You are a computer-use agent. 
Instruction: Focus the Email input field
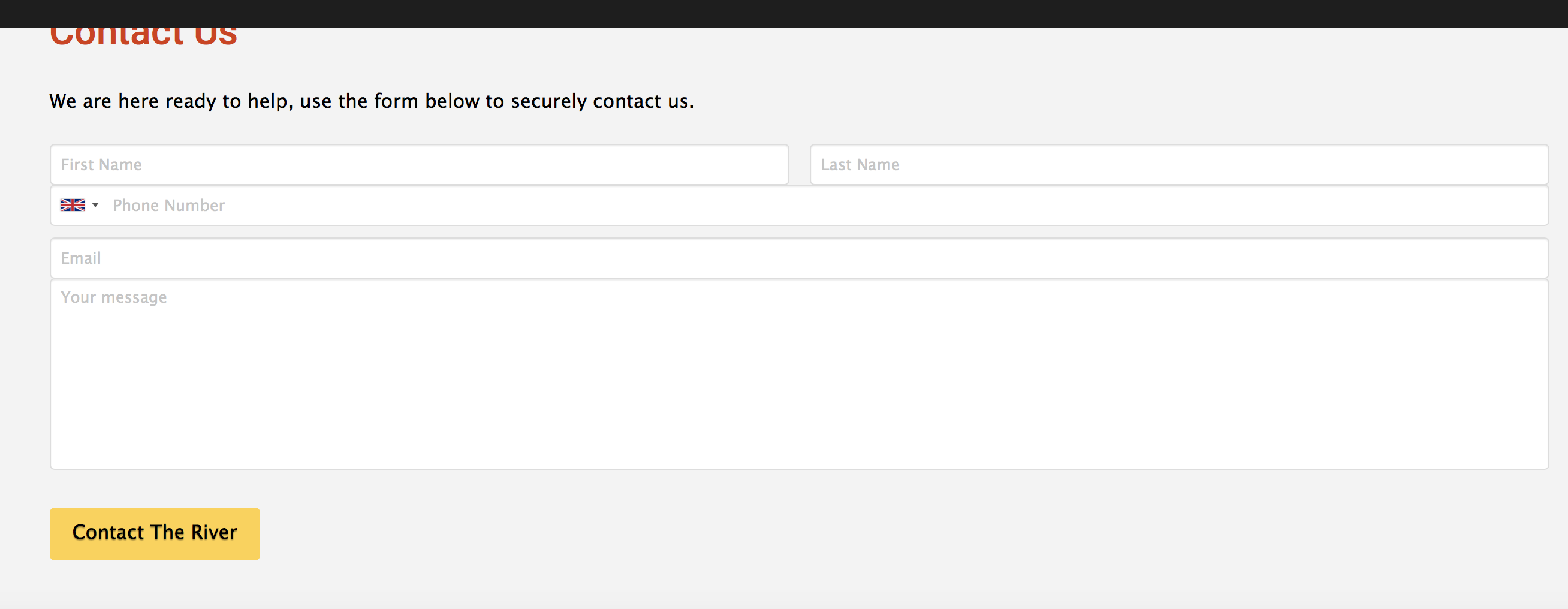click(799, 258)
